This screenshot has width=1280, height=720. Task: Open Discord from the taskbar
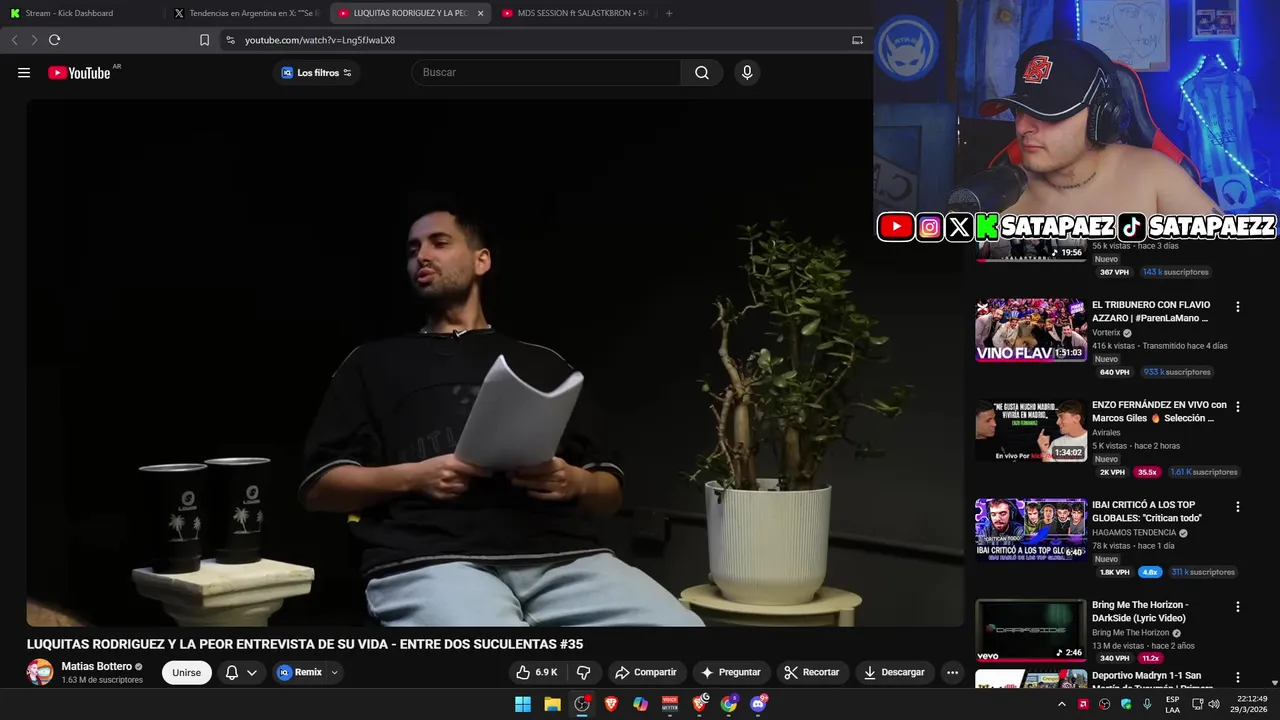pyautogui.click(x=758, y=704)
